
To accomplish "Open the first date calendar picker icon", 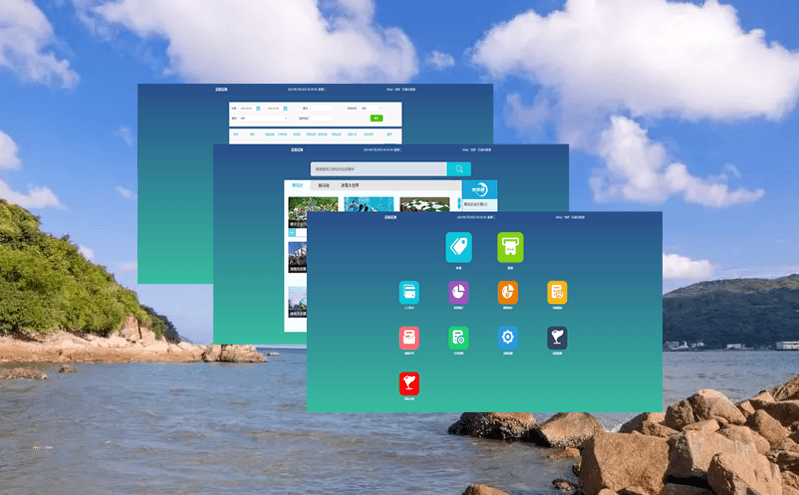I will pos(258,108).
